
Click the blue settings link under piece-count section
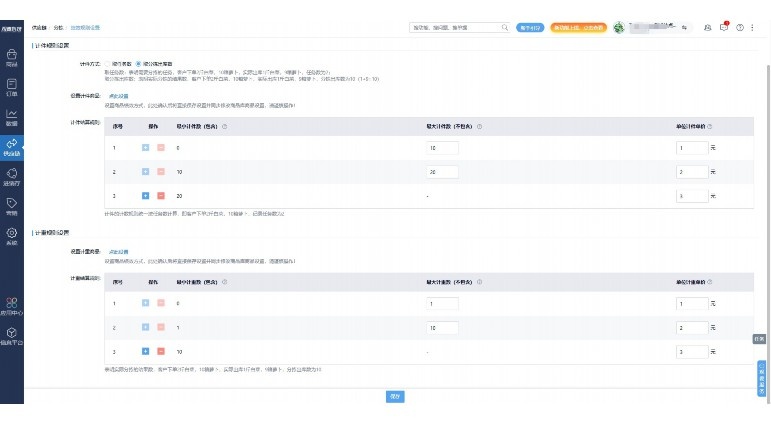point(119,96)
